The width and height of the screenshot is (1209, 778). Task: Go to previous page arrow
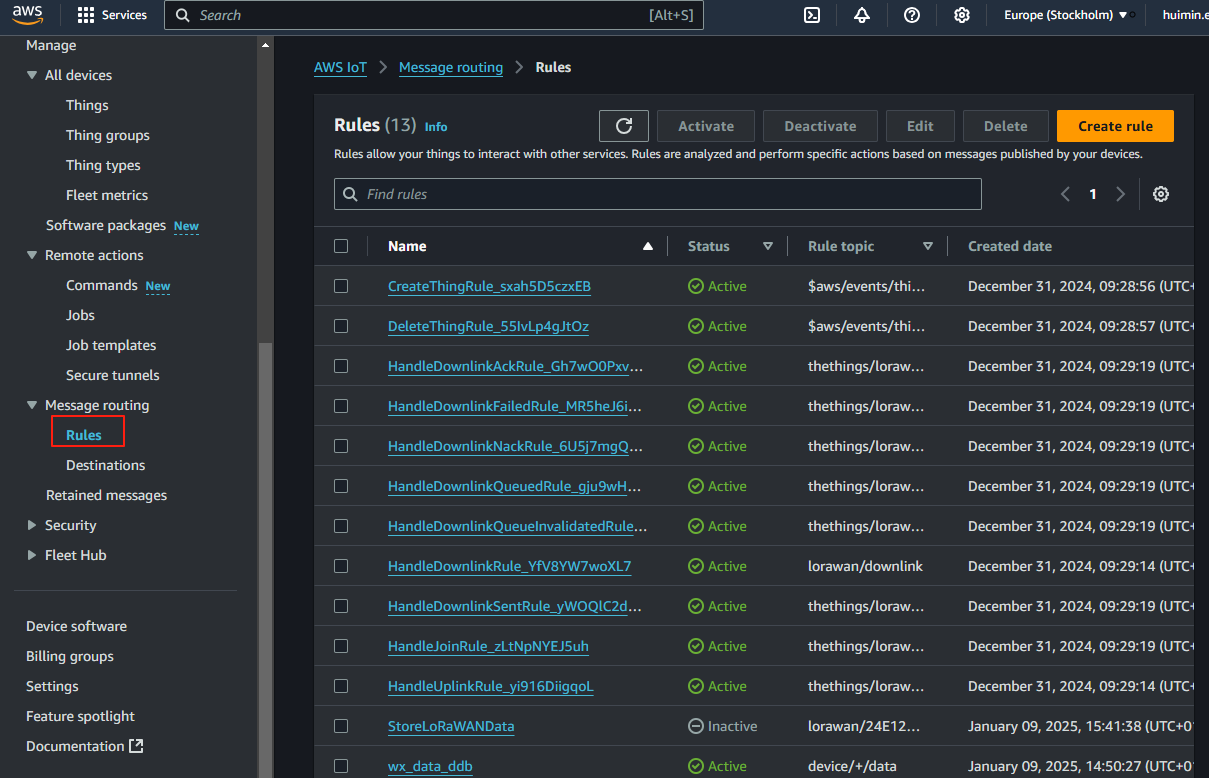(x=1065, y=194)
